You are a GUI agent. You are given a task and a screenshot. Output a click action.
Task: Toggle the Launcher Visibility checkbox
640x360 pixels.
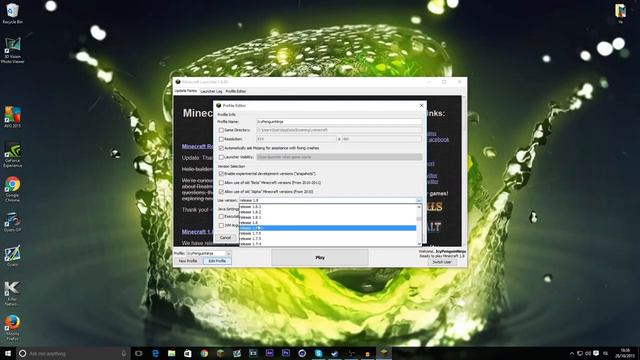221,157
